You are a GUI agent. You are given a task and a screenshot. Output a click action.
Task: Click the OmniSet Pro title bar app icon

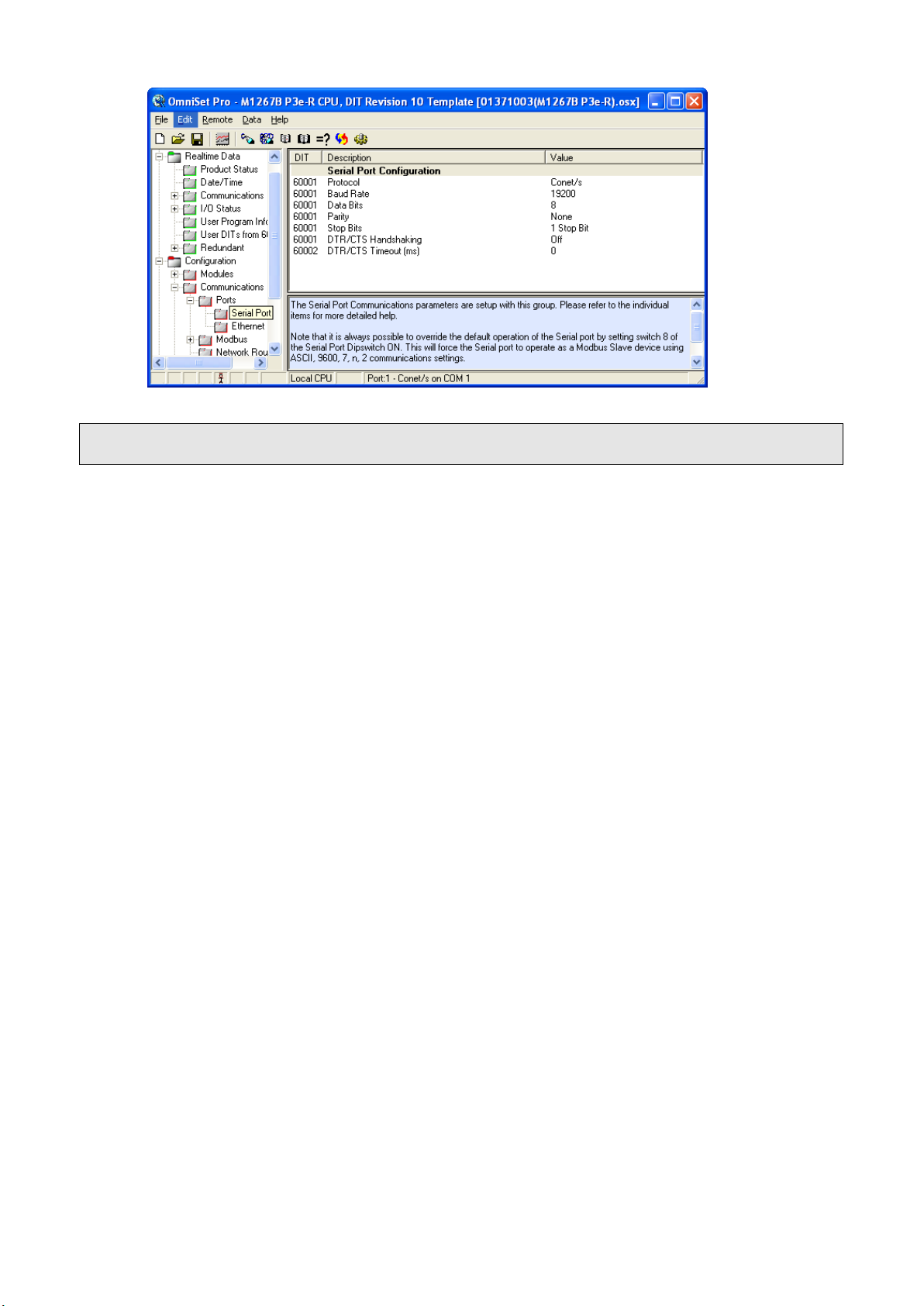(x=159, y=102)
